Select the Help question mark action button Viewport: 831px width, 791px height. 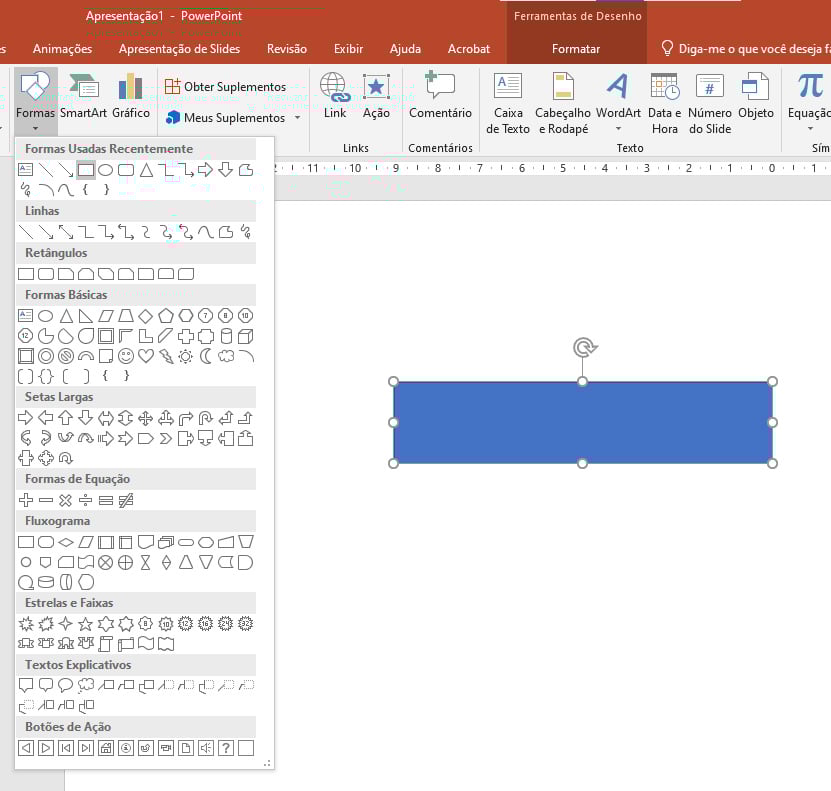226,748
